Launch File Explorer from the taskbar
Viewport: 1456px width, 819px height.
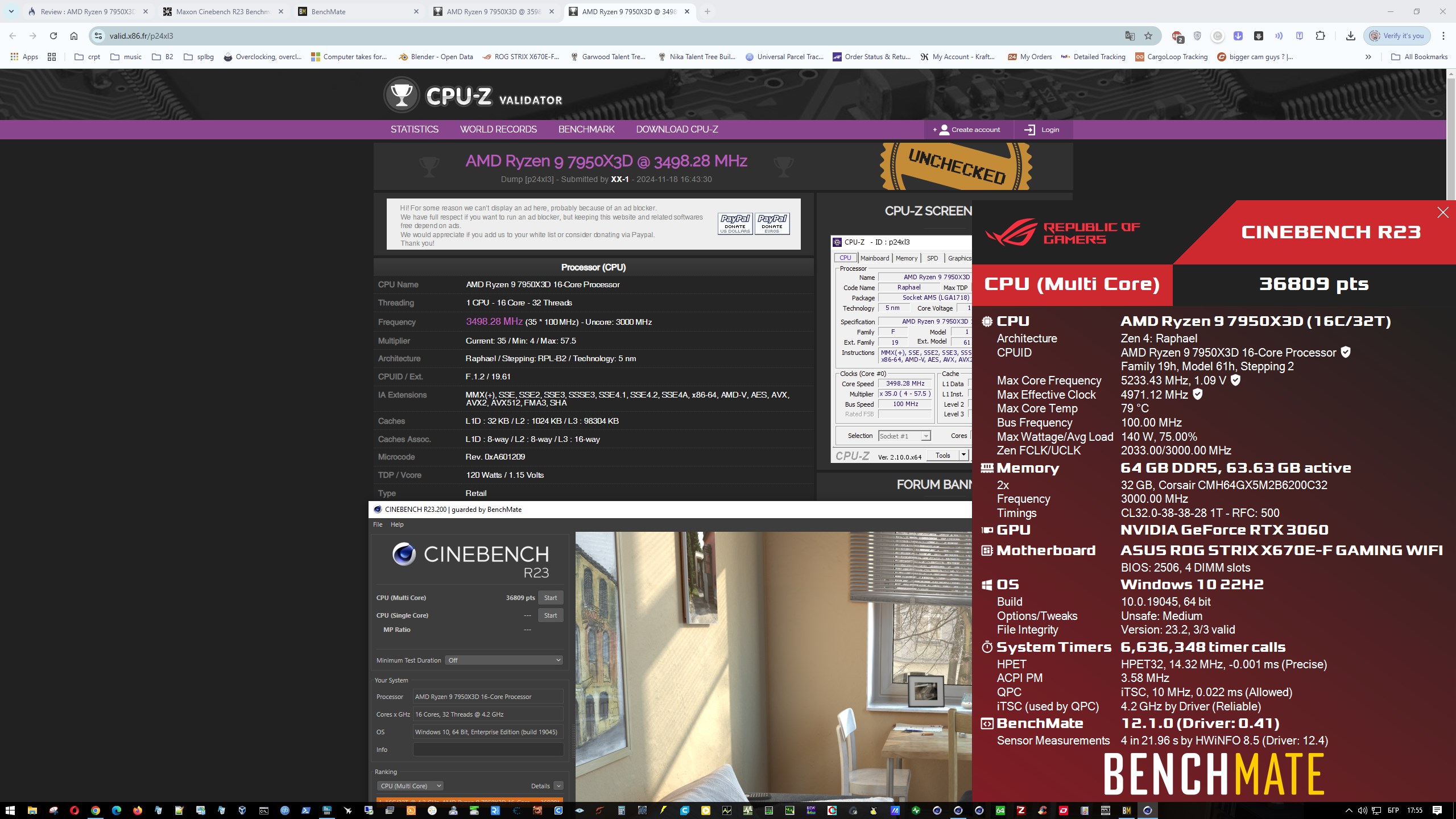click(x=32, y=810)
